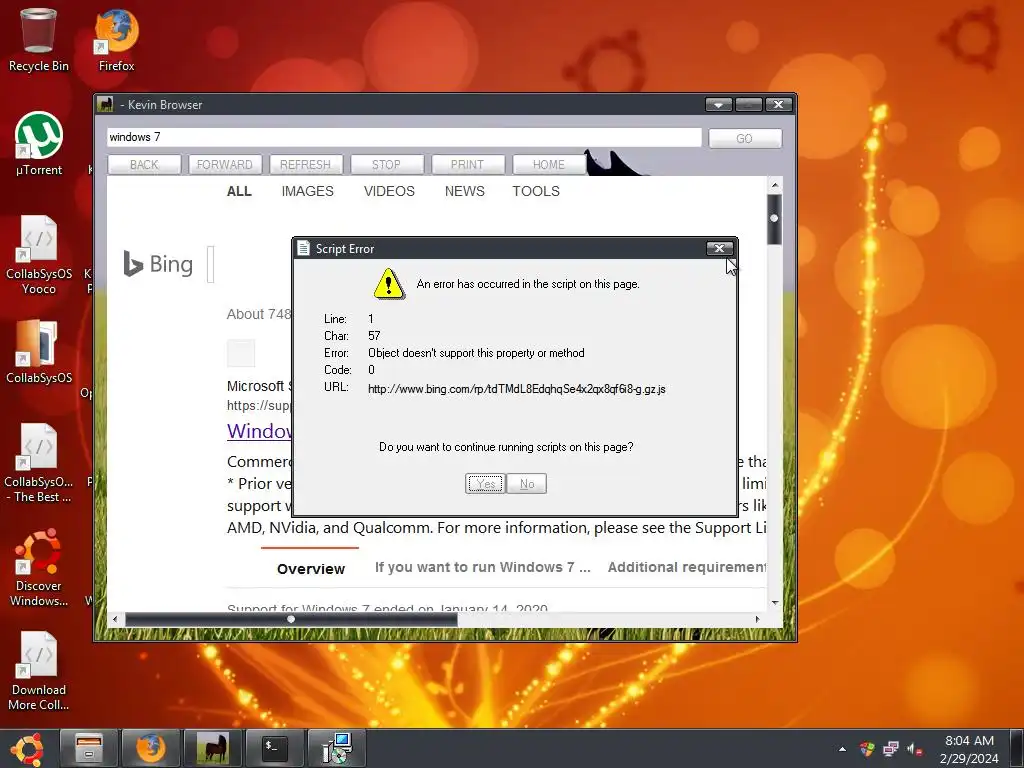The width and height of the screenshot is (1024, 768).
Task: Switch to IMAGES search tab
Action: [x=308, y=191]
